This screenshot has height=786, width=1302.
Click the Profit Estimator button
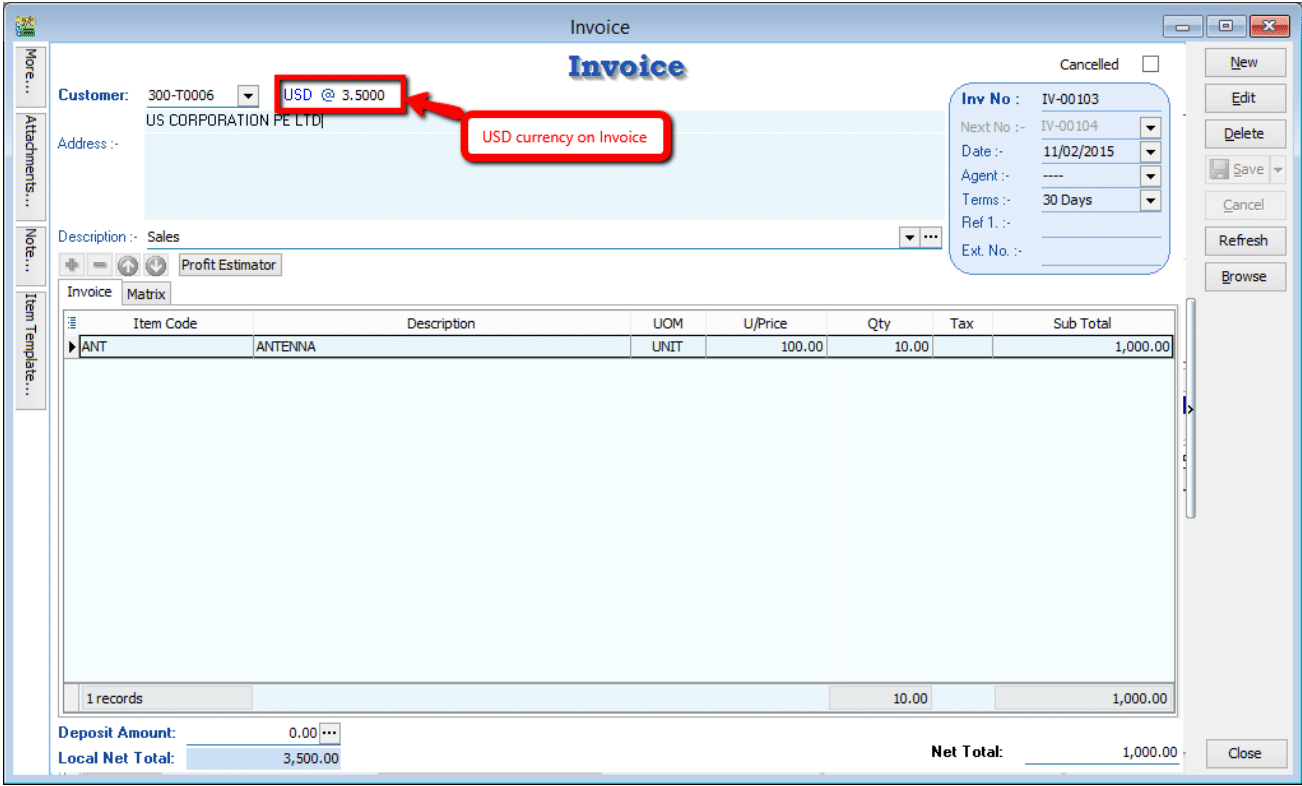(x=229, y=265)
